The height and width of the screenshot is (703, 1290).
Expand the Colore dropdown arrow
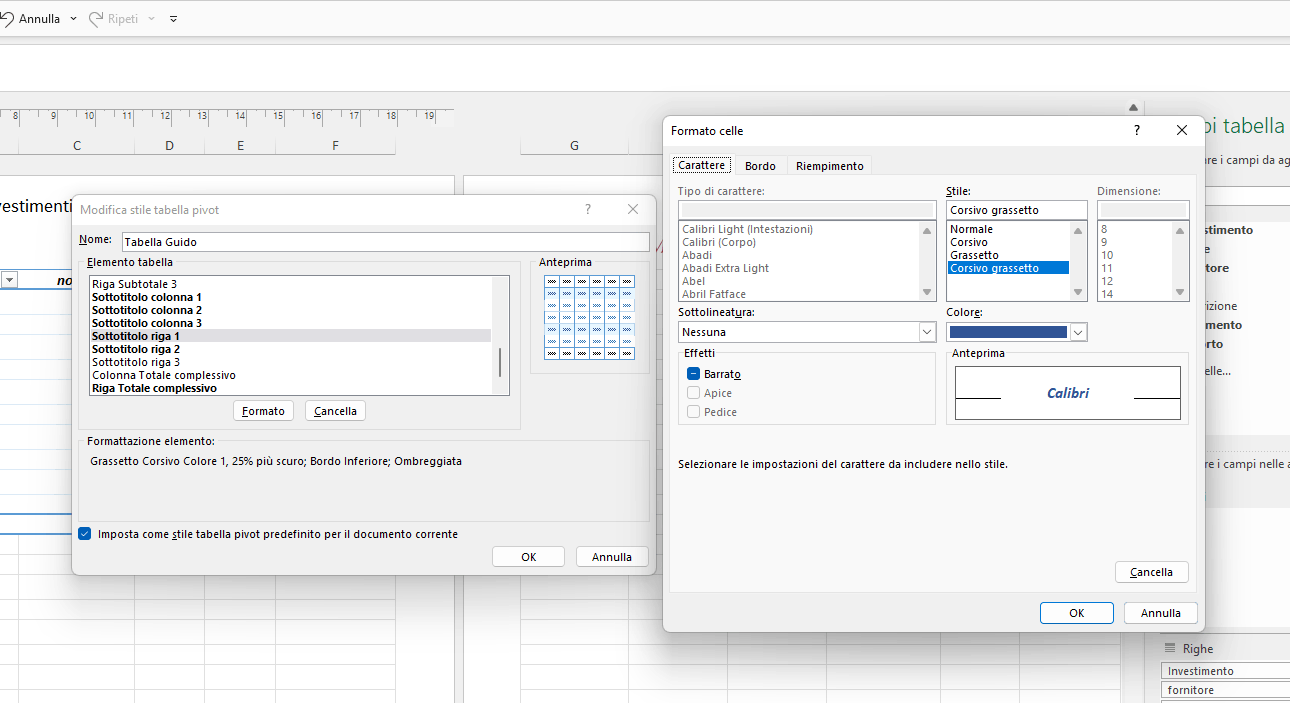(x=1078, y=332)
